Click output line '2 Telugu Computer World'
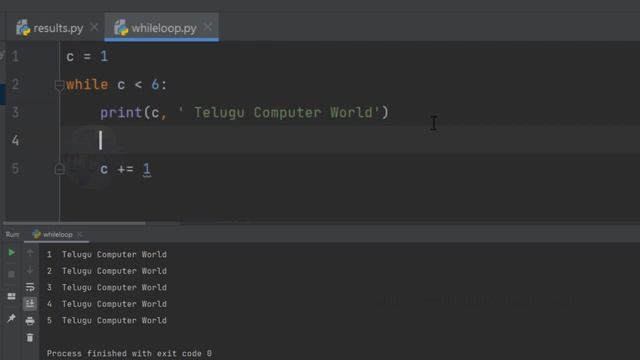This screenshot has width=640, height=360. click(x=107, y=271)
